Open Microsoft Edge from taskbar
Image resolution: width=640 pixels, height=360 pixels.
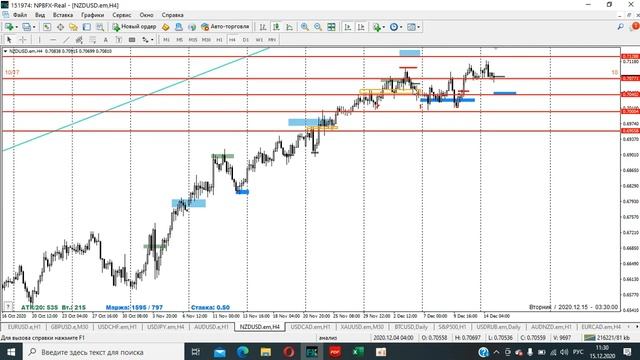[242, 352]
